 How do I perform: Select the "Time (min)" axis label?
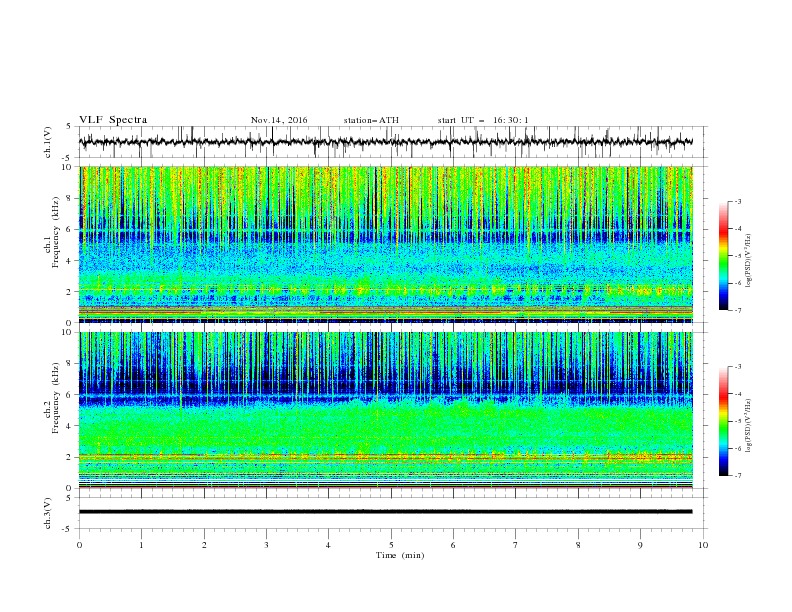(x=400, y=555)
